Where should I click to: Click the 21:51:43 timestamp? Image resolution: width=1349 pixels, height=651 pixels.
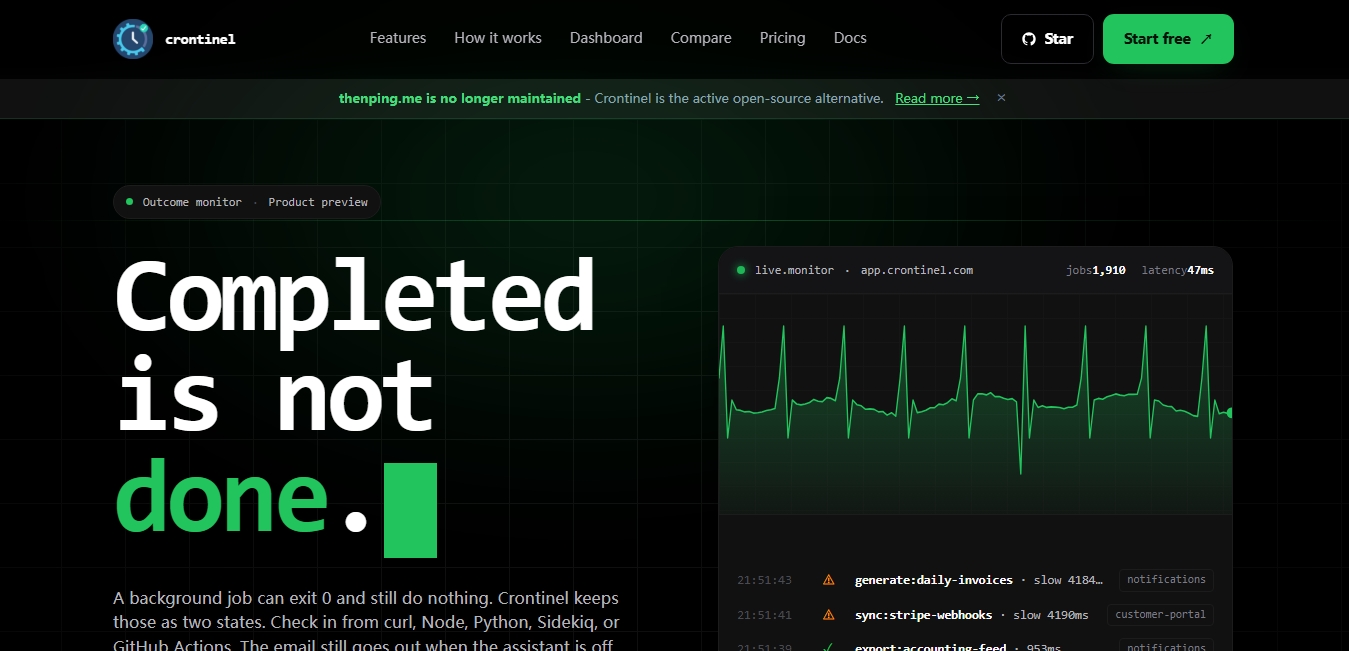764,580
